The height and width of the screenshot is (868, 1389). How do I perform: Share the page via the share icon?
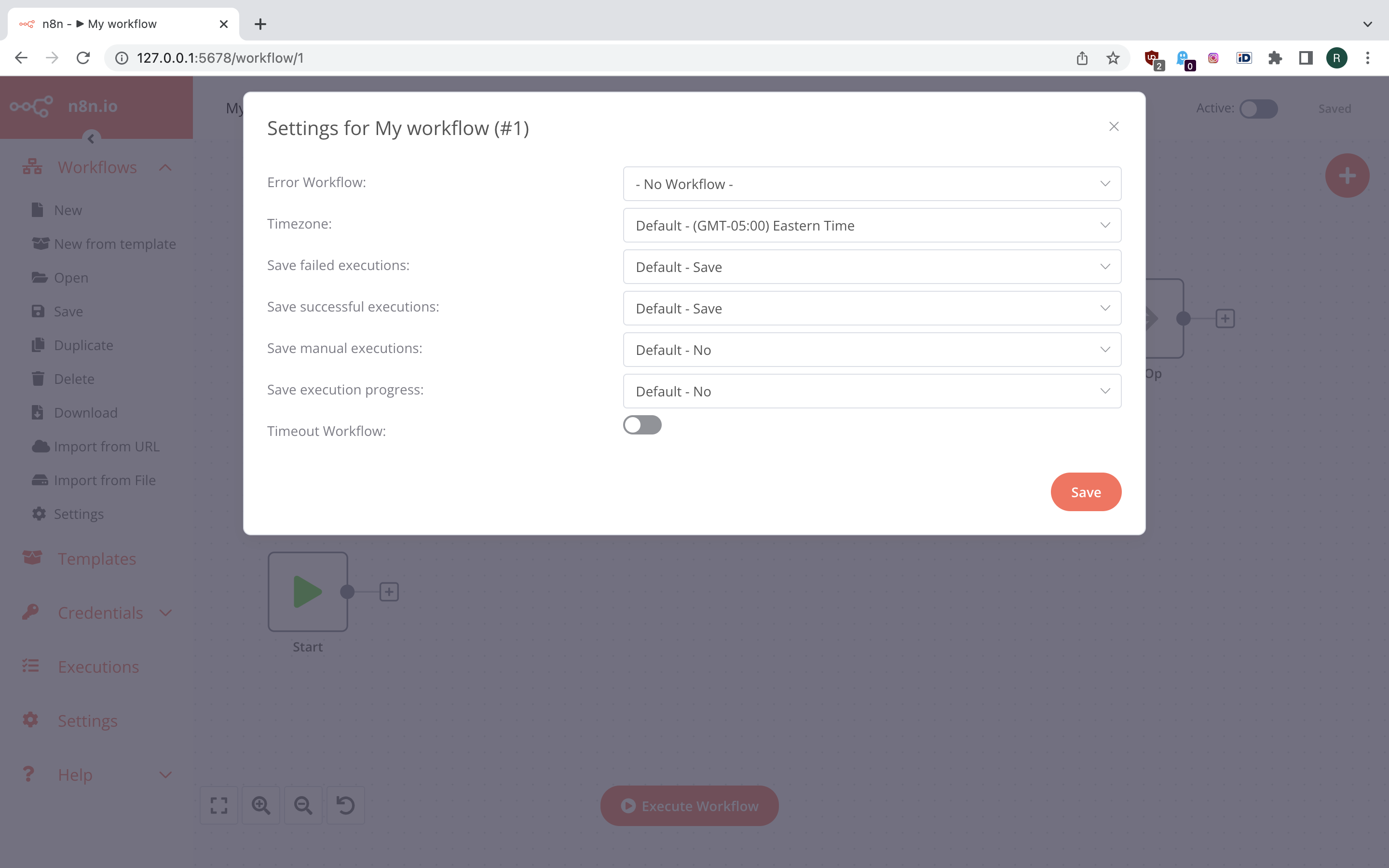pyautogui.click(x=1082, y=58)
